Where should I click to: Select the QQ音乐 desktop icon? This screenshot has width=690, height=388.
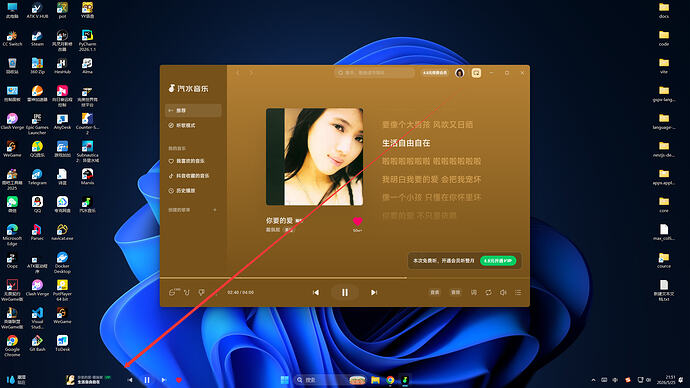point(37,149)
